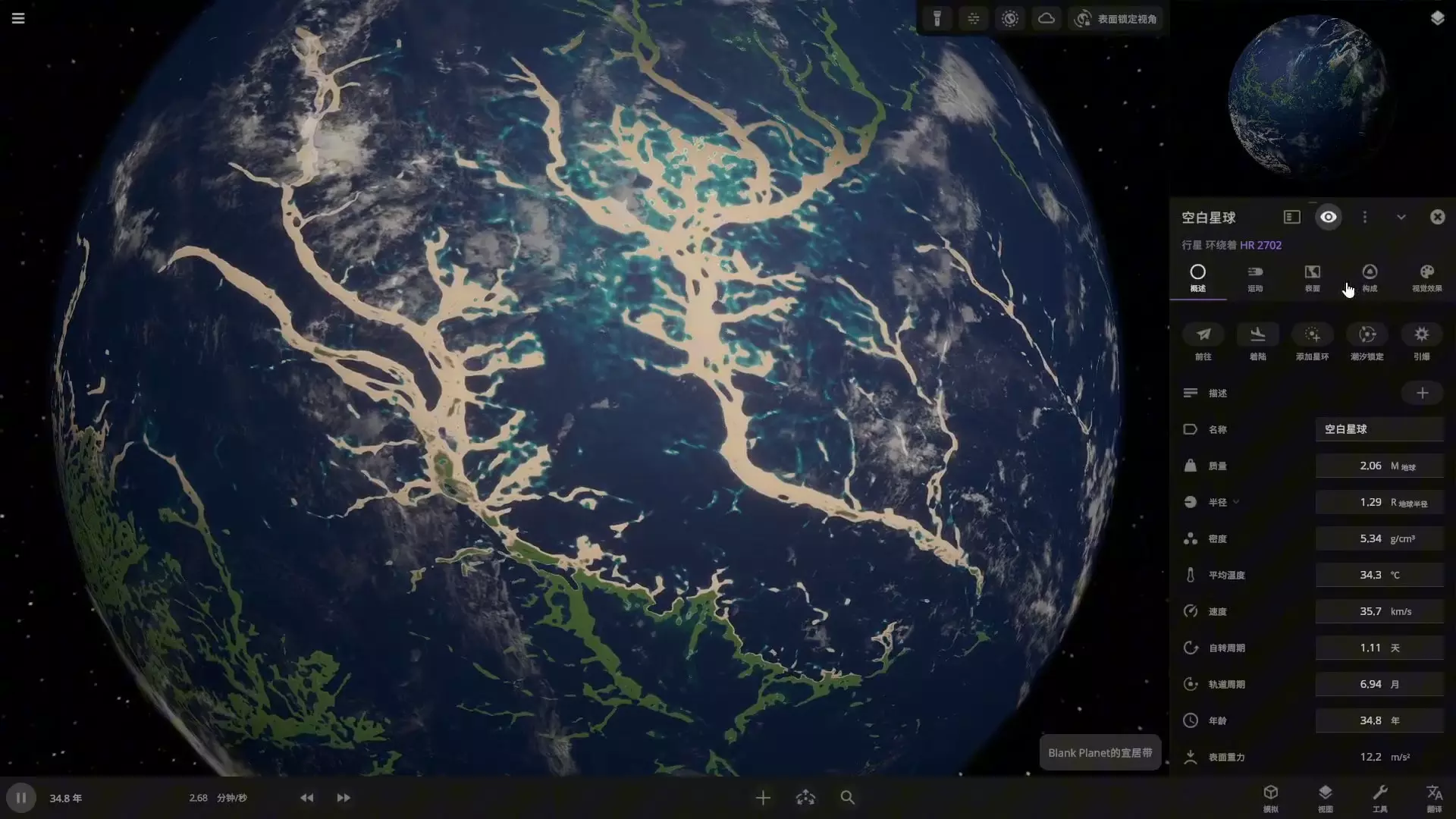Click the 着陆 land button
Viewport: 1456px width, 819px height.
point(1258,343)
